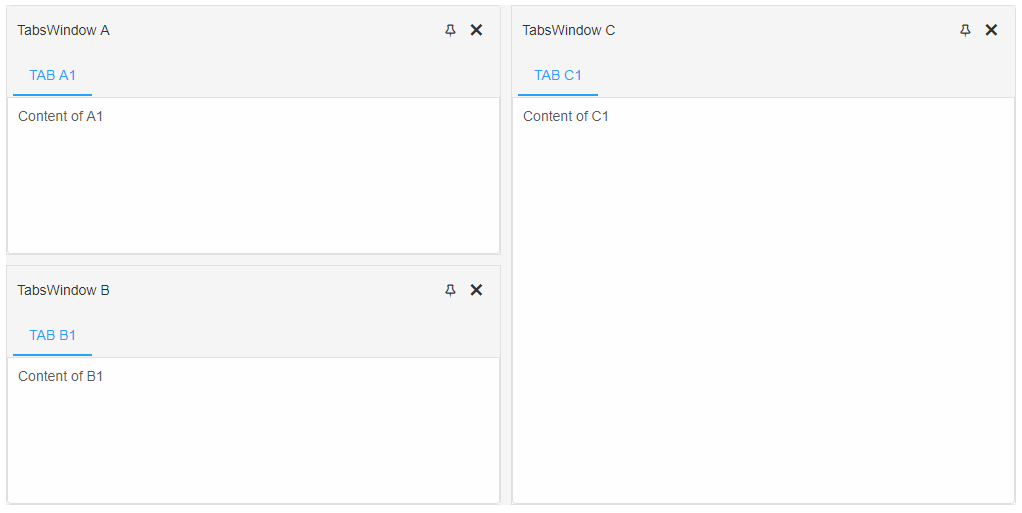Click empty tab strip area beside TAB B1
This screenshot has height=513, width=1022.
coord(295,336)
